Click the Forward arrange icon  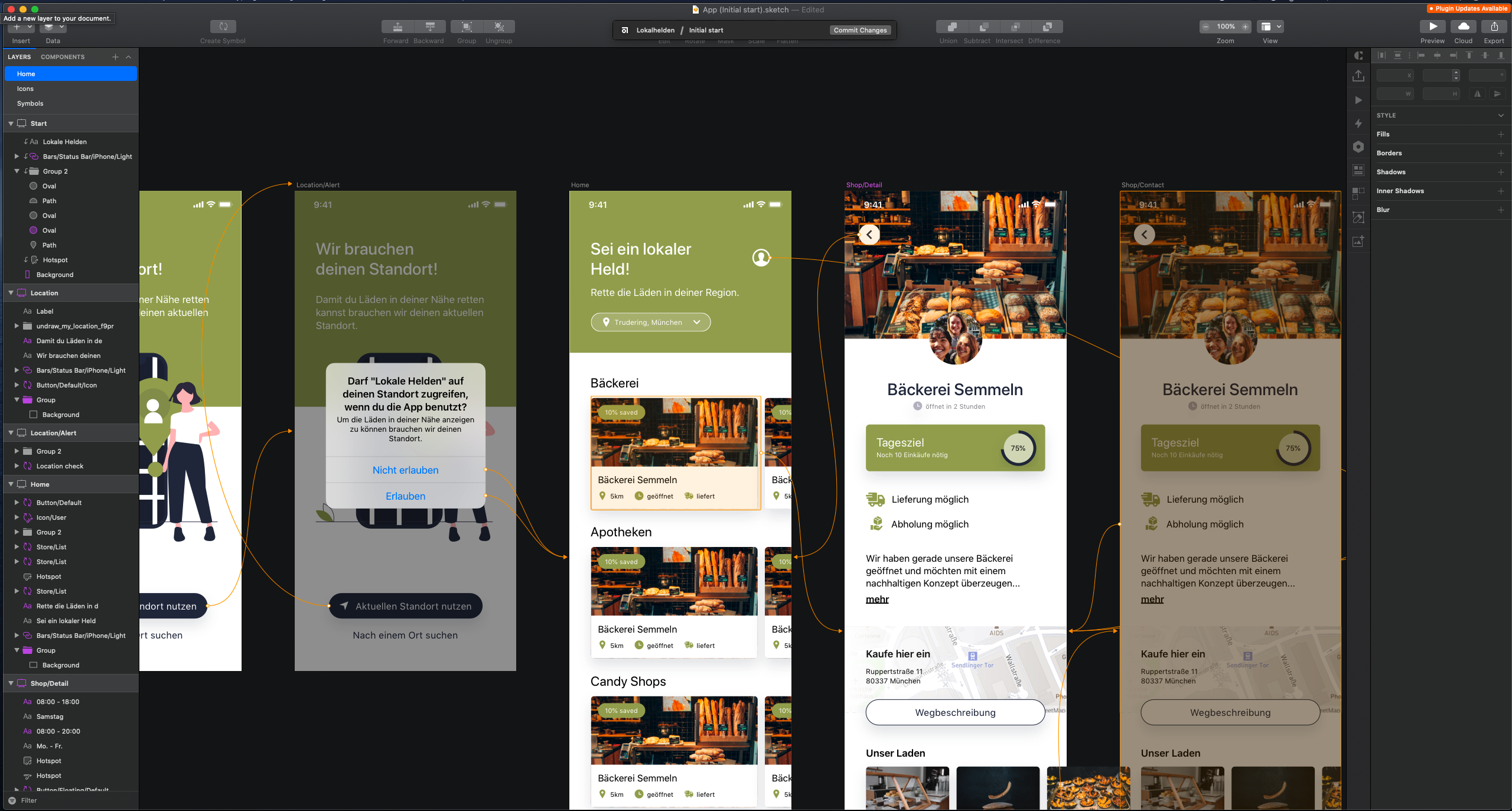coord(397,27)
